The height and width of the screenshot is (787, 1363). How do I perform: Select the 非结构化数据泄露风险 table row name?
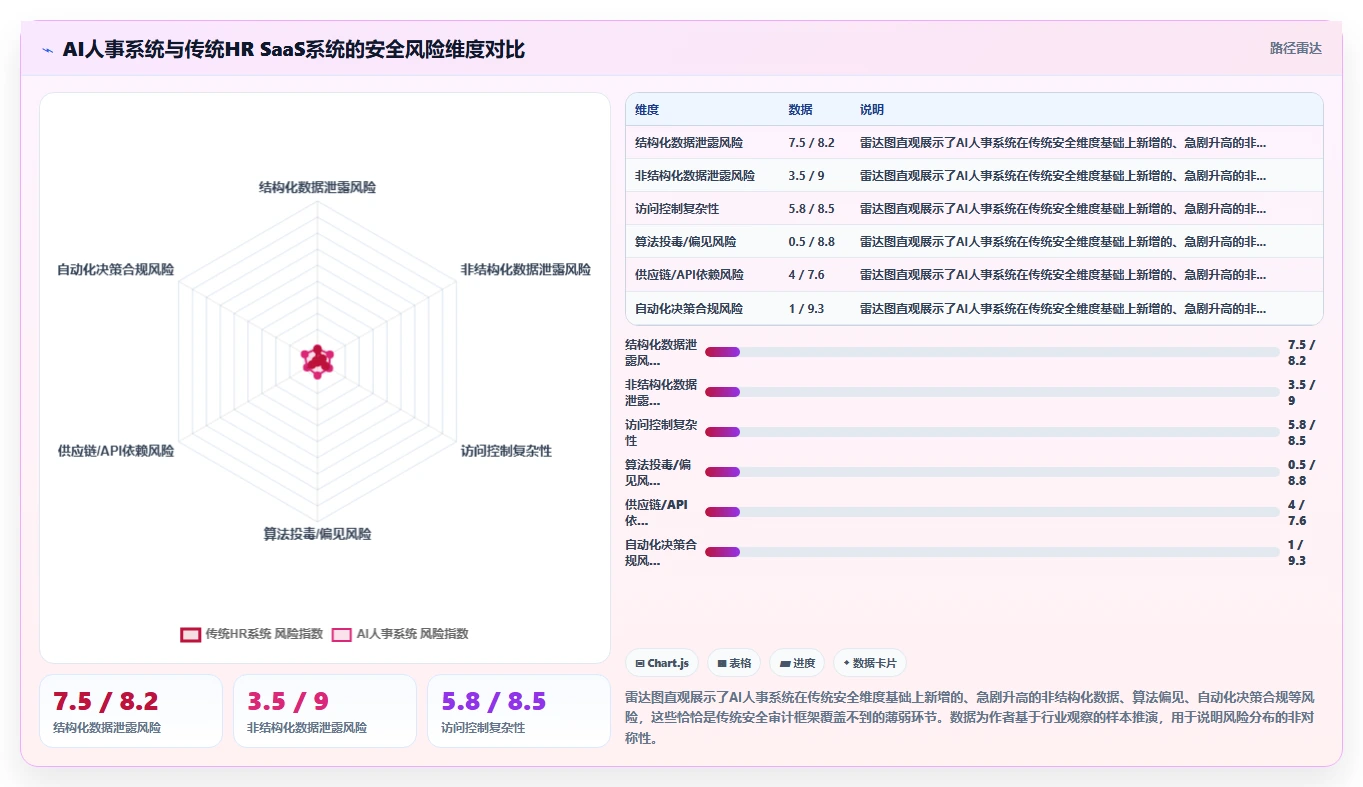[x=695, y=176]
